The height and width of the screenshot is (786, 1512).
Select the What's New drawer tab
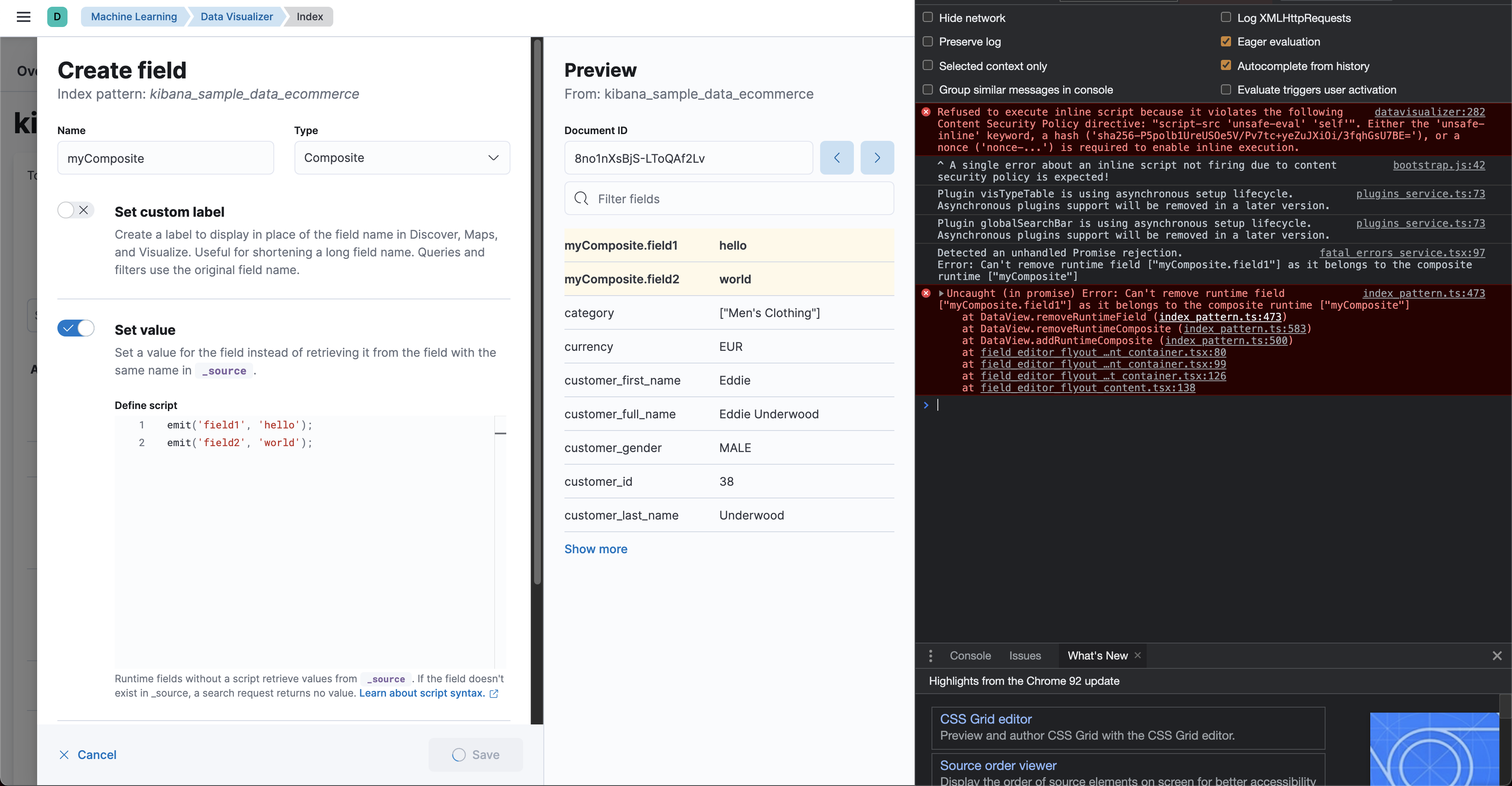click(x=1097, y=656)
